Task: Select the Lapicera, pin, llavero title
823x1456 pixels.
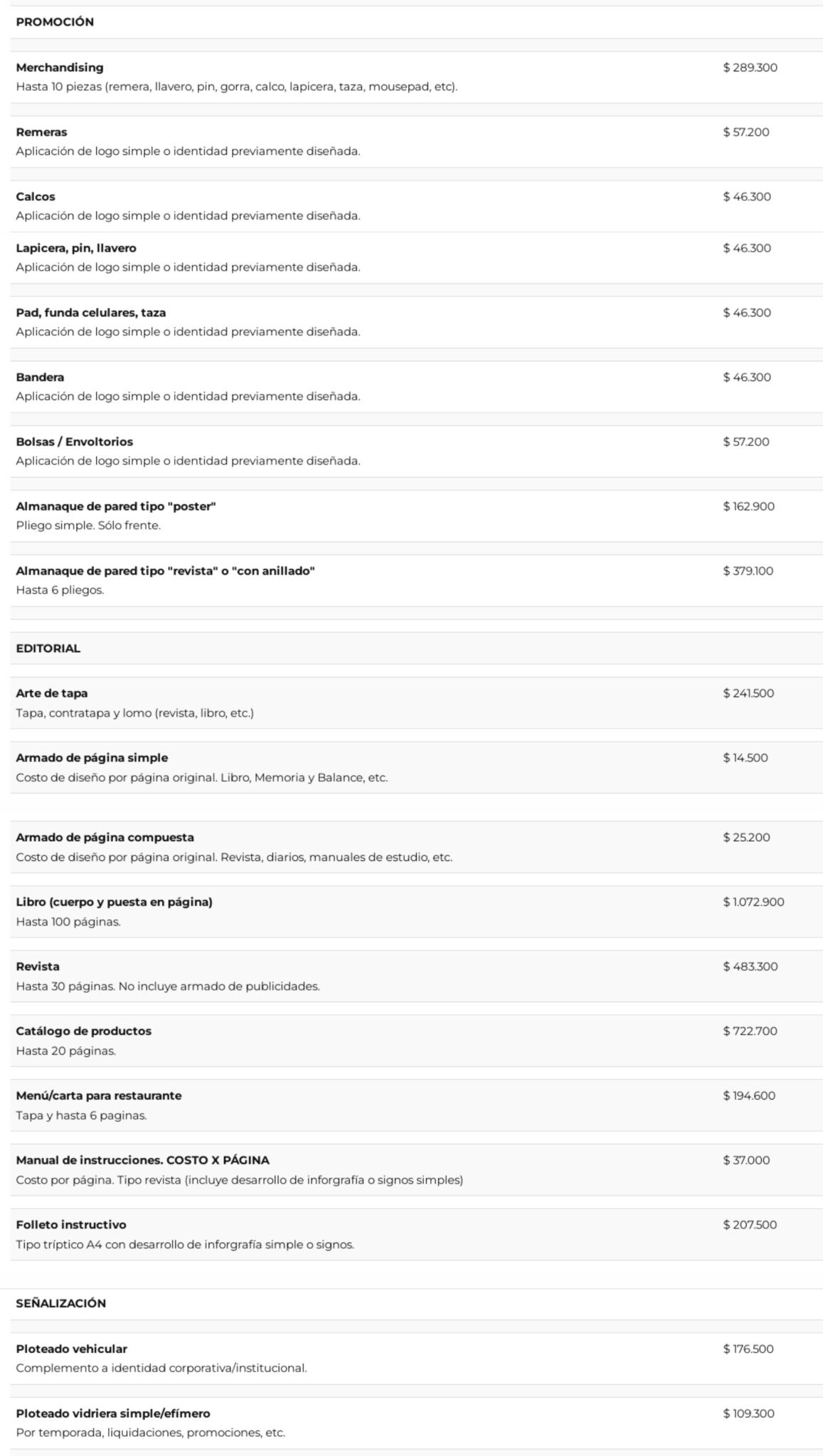Action: click(x=76, y=248)
